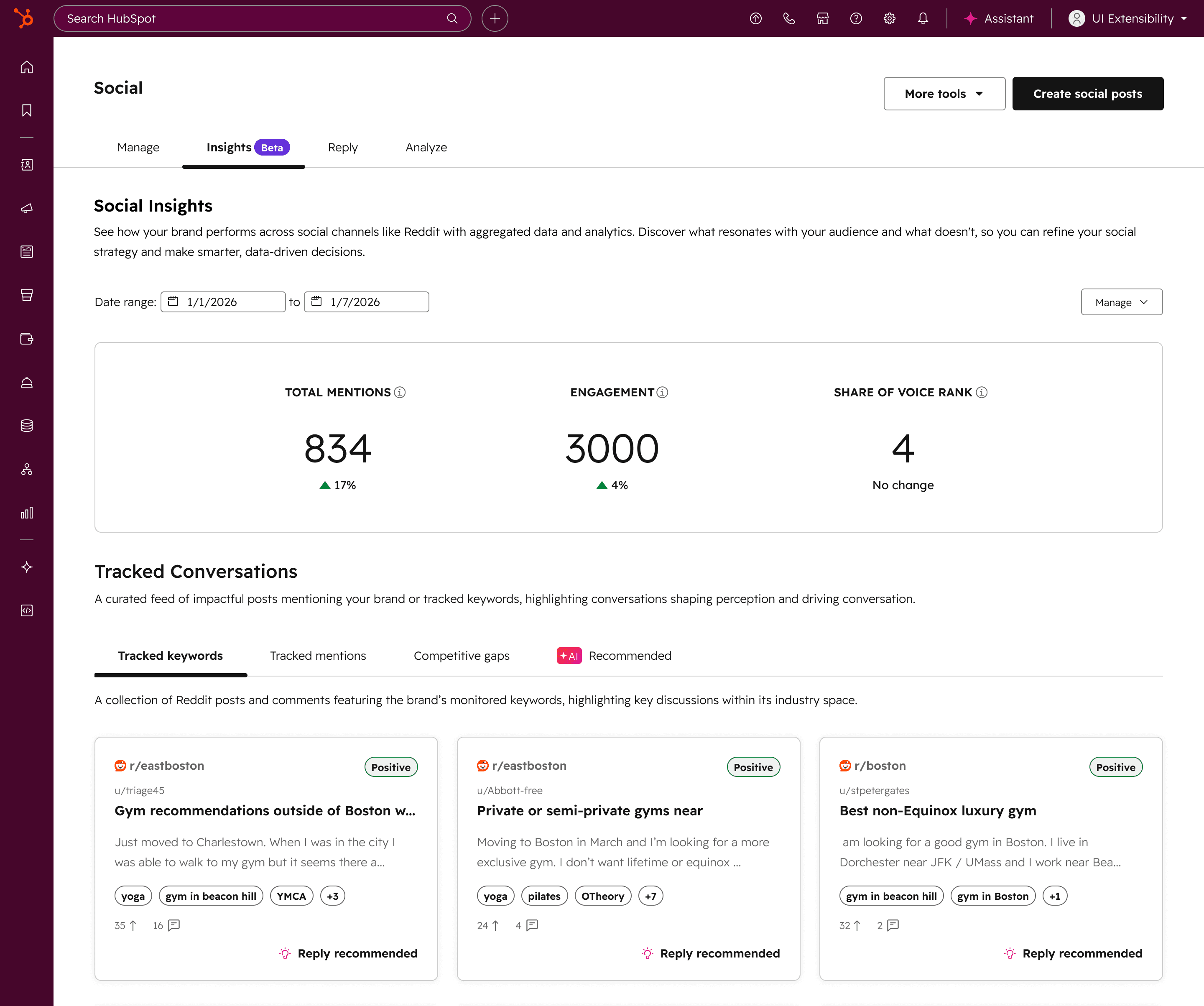The width and height of the screenshot is (1204, 1006).
Task: Open the Settings gear icon
Action: [x=889, y=18]
